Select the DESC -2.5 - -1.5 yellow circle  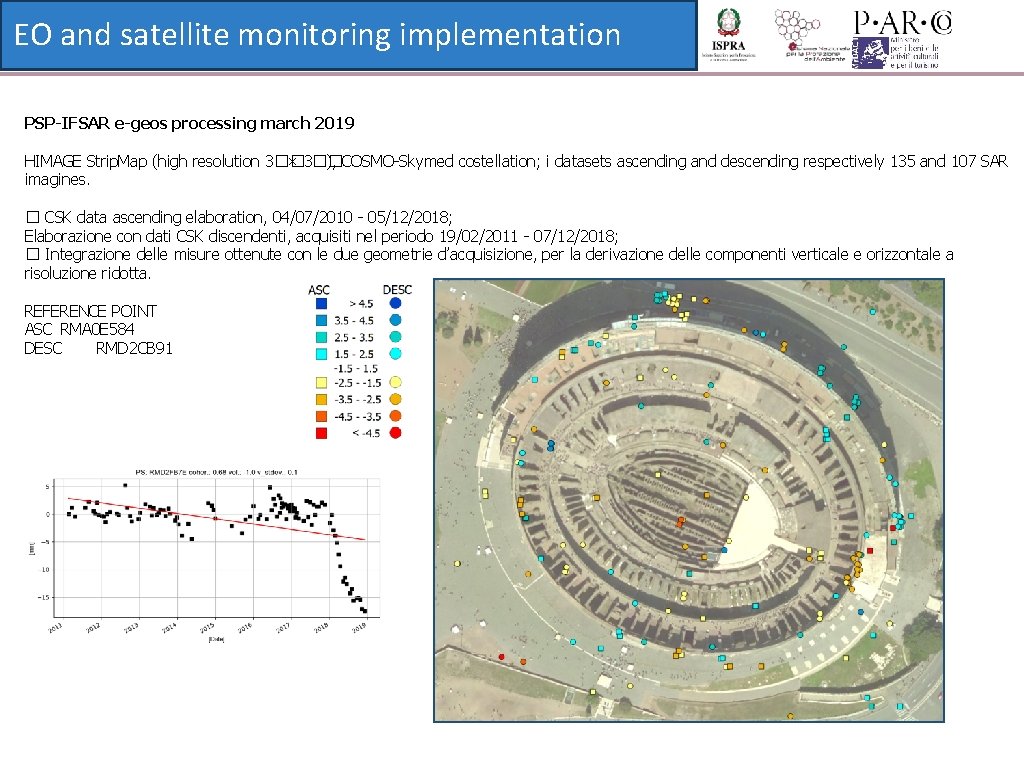coord(395,383)
